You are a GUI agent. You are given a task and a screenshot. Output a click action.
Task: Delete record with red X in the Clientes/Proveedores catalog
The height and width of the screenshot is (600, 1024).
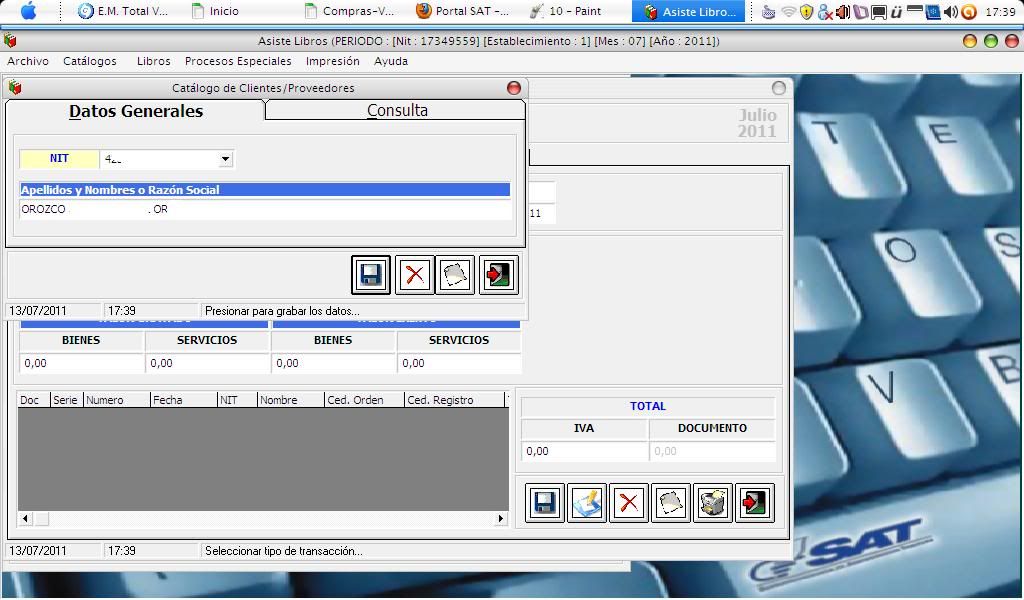point(415,275)
